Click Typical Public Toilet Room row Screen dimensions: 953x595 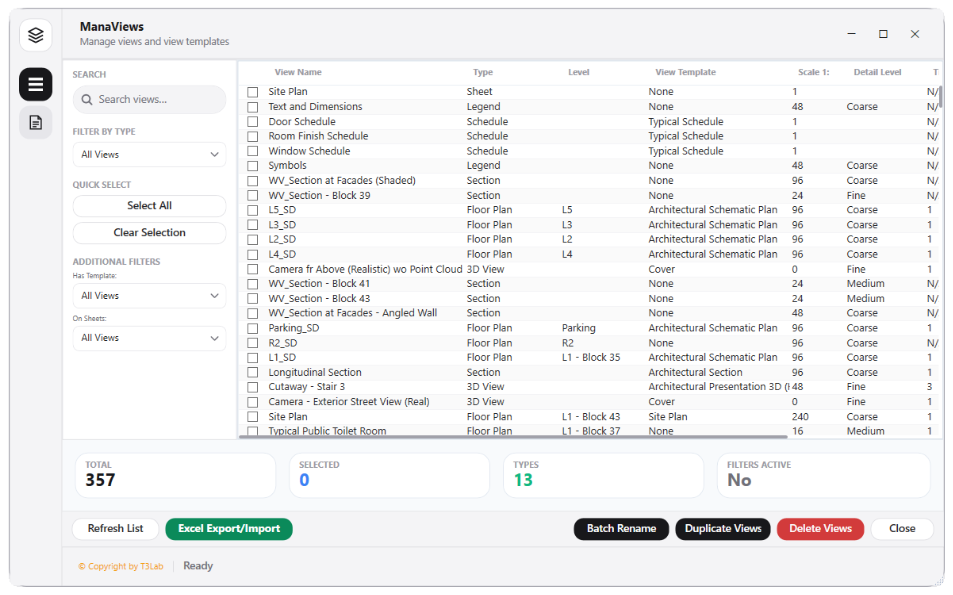pyautogui.click(x=327, y=432)
